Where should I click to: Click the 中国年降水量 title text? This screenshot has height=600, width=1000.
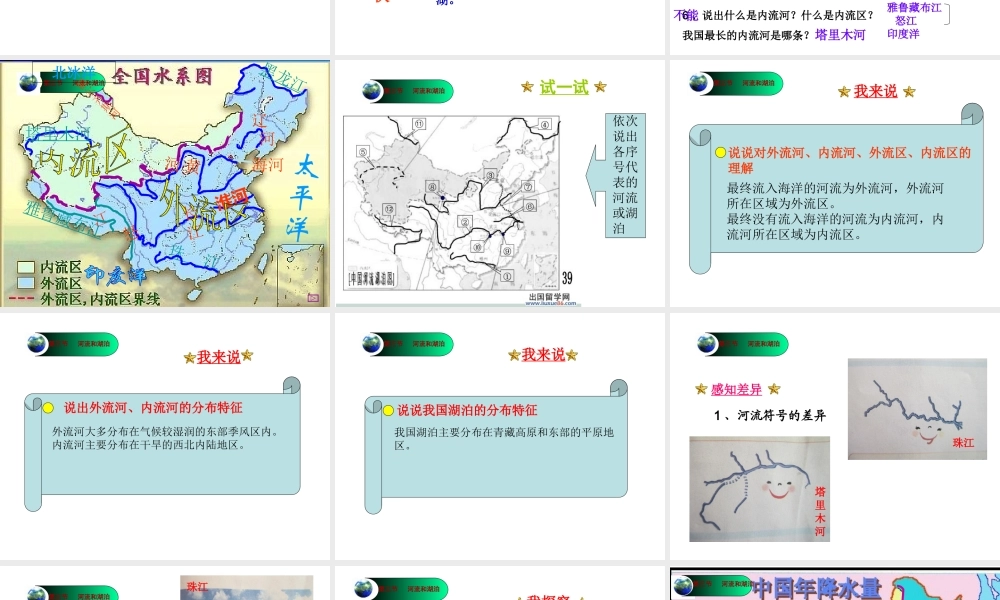[817, 589]
